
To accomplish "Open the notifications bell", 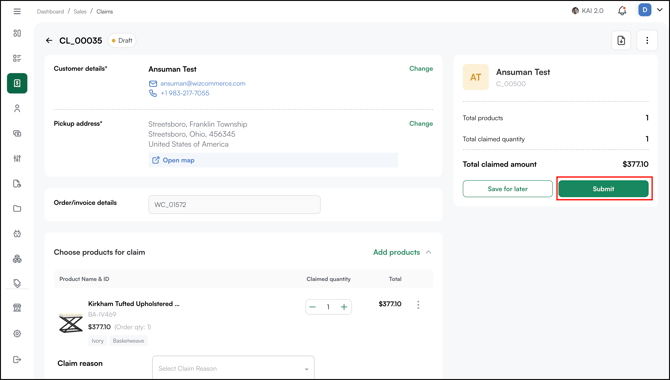I will click(x=622, y=11).
